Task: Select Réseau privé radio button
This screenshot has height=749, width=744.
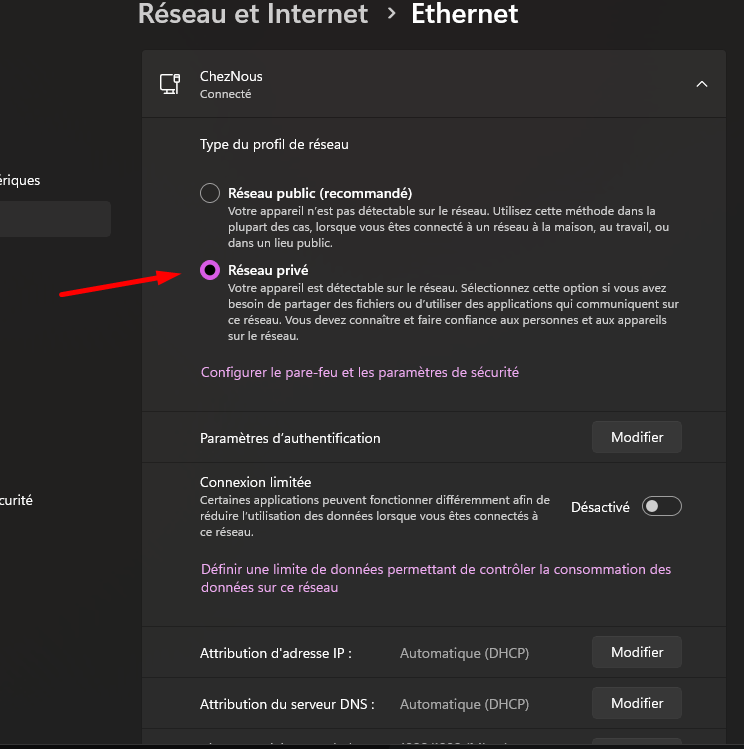Action: coord(210,270)
